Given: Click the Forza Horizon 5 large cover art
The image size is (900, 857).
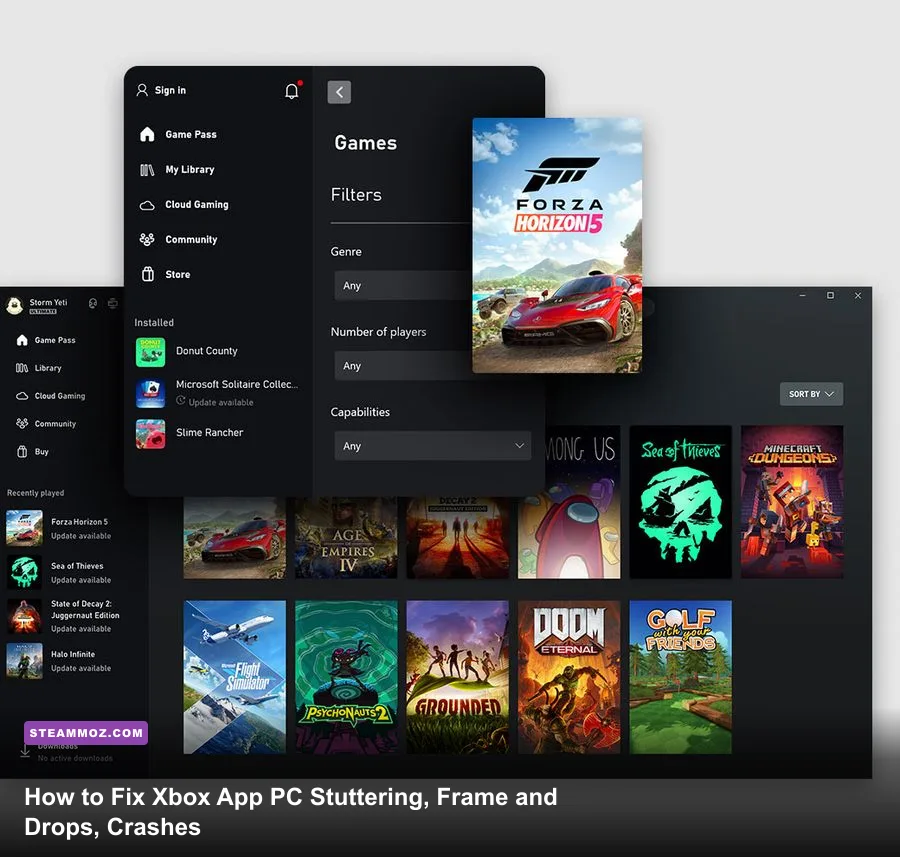Looking at the screenshot, I should point(557,246).
